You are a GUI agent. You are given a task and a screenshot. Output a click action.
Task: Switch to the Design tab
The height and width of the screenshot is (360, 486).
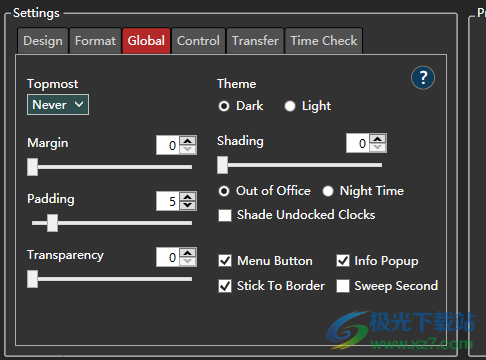point(43,41)
